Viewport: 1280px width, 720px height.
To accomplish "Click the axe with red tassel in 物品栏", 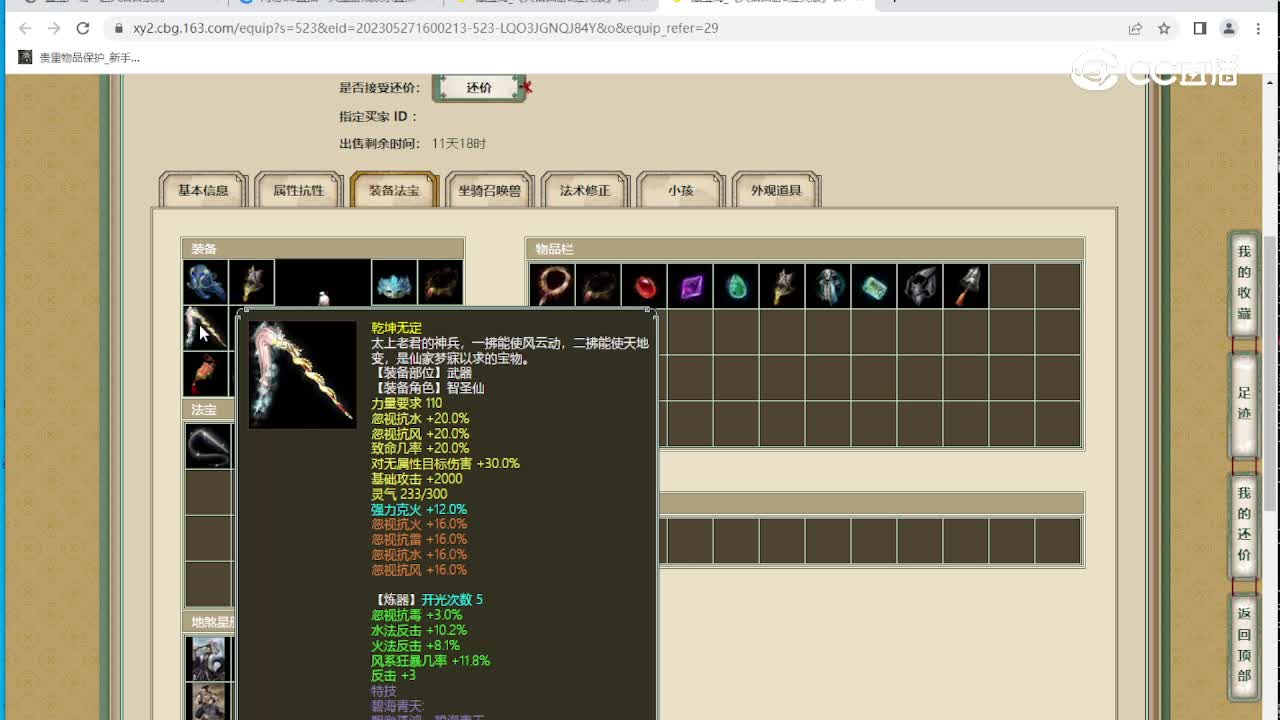I will pyautogui.click(x=966, y=286).
